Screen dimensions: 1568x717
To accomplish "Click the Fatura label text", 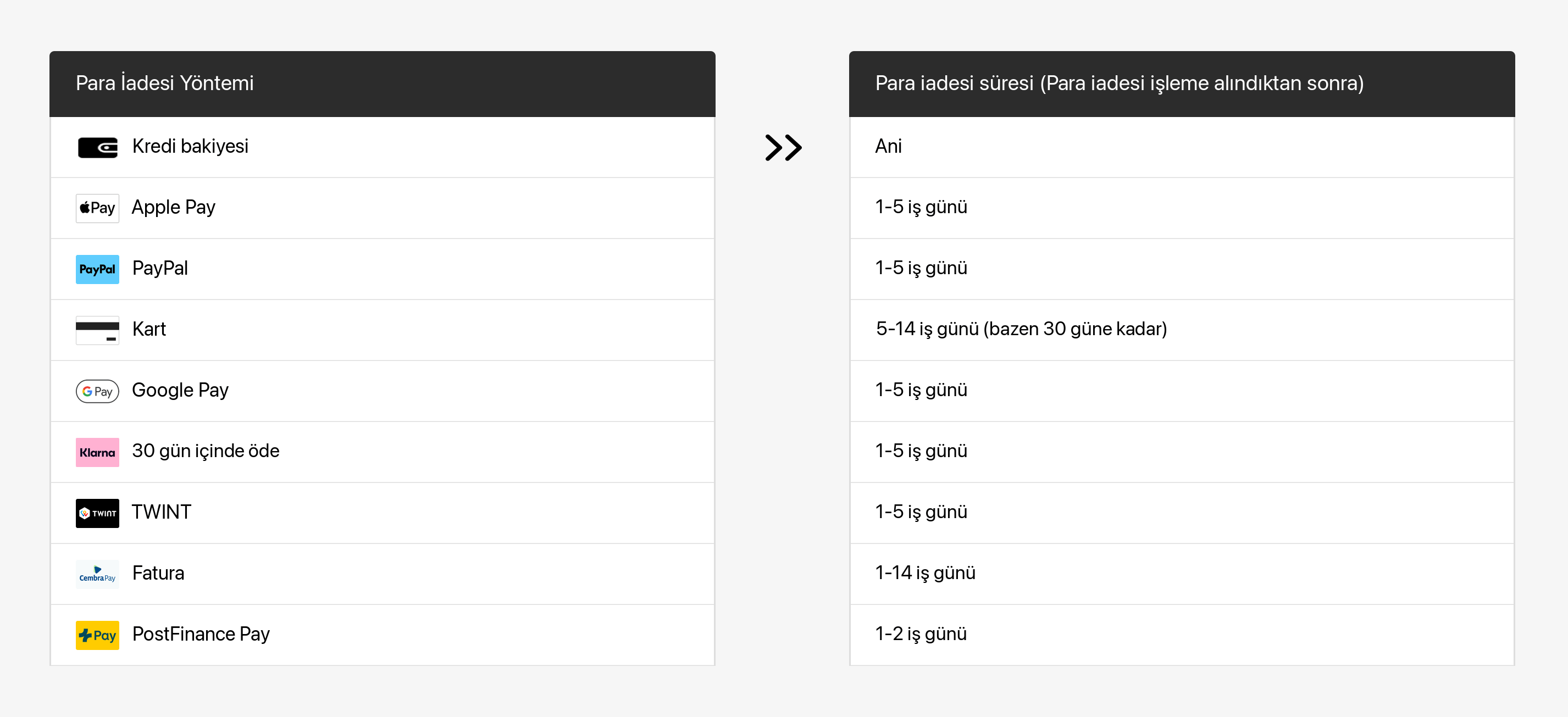I will click(x=158, y=574).
